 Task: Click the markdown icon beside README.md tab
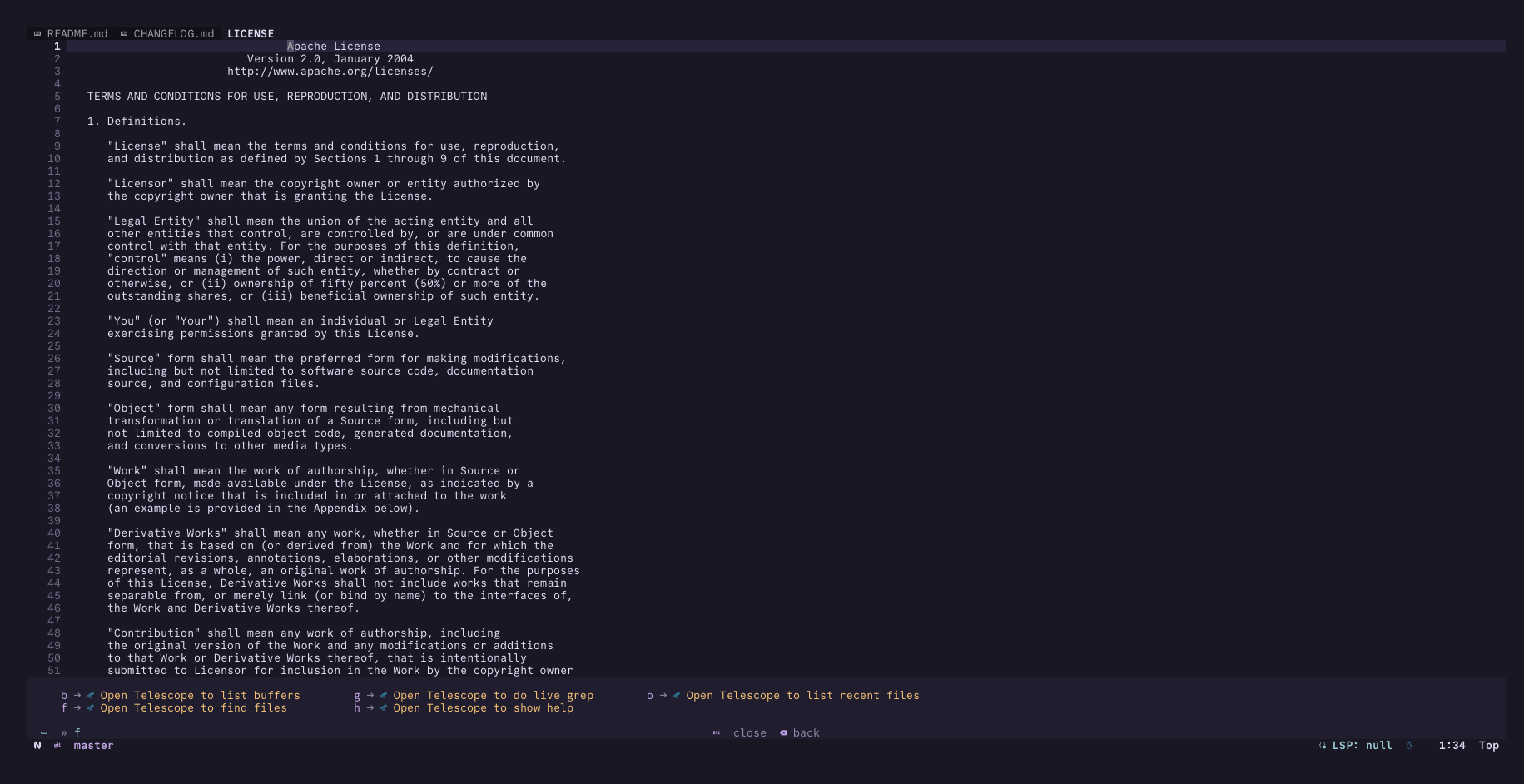point(37,34)
